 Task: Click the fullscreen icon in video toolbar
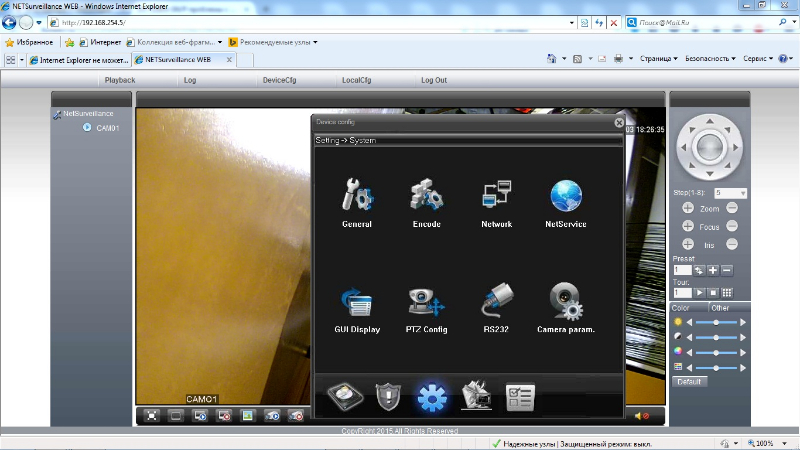pos(152,416)
